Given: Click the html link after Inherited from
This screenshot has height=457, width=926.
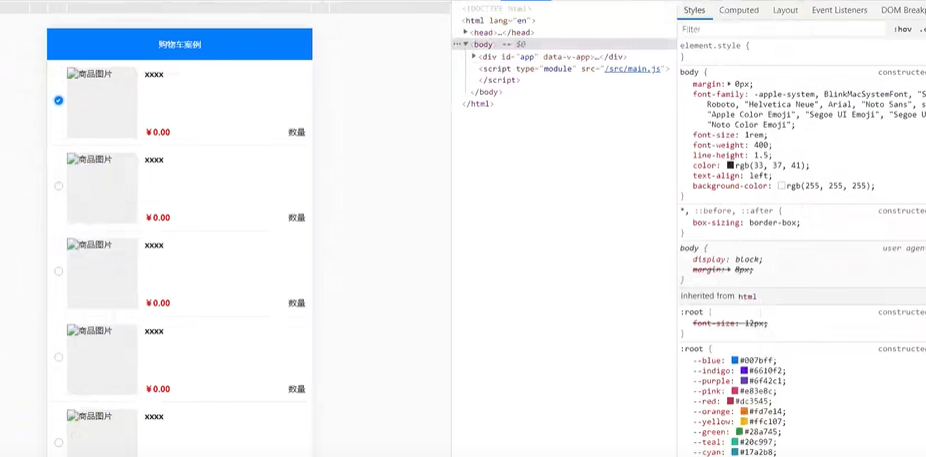Looking at the screenshot, I should [x=747, y=296].
